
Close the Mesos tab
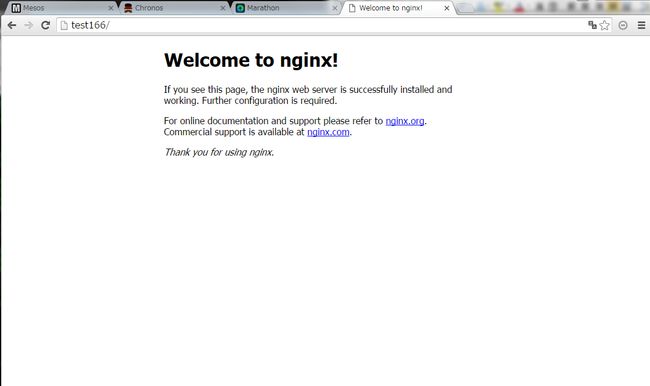[x=111, y=8]
